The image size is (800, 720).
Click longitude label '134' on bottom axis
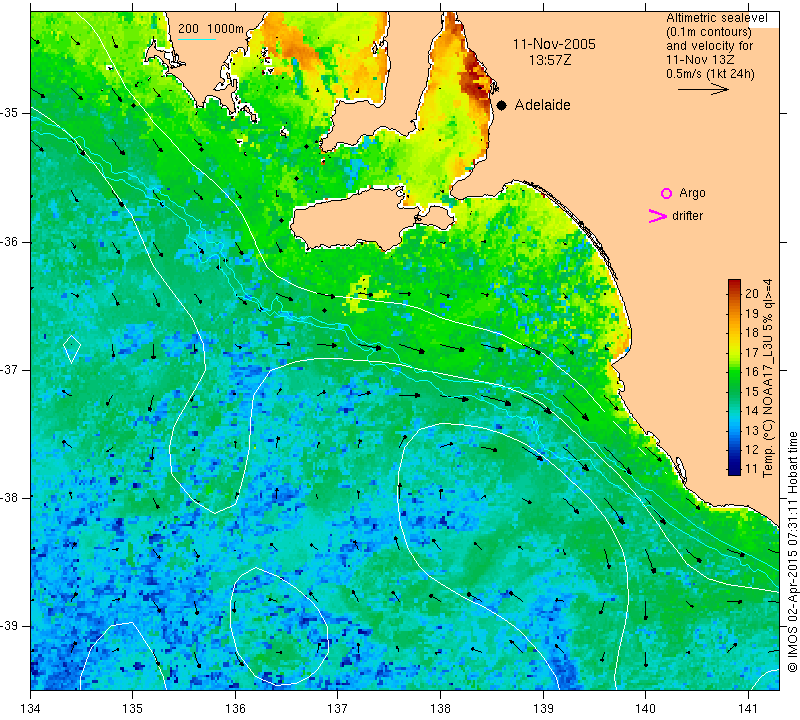click(x=31, y=709)
